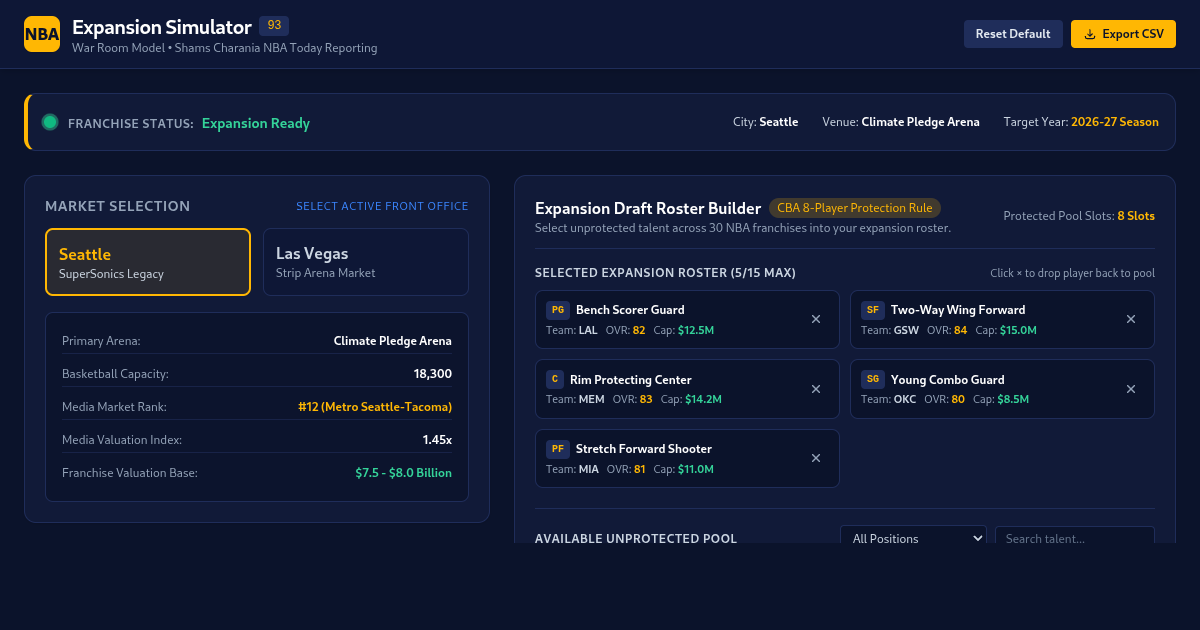Click the $14.2M cap value for MEM
The image size is (1200, 630).
pyautogui.click(x=703, y=399)
